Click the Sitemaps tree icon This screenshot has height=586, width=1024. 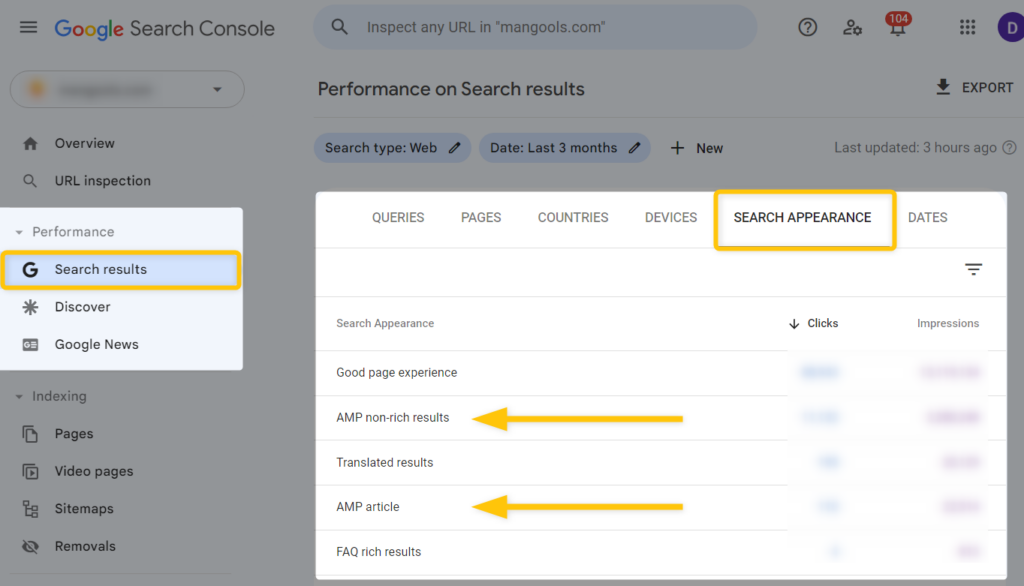point(30,509)
